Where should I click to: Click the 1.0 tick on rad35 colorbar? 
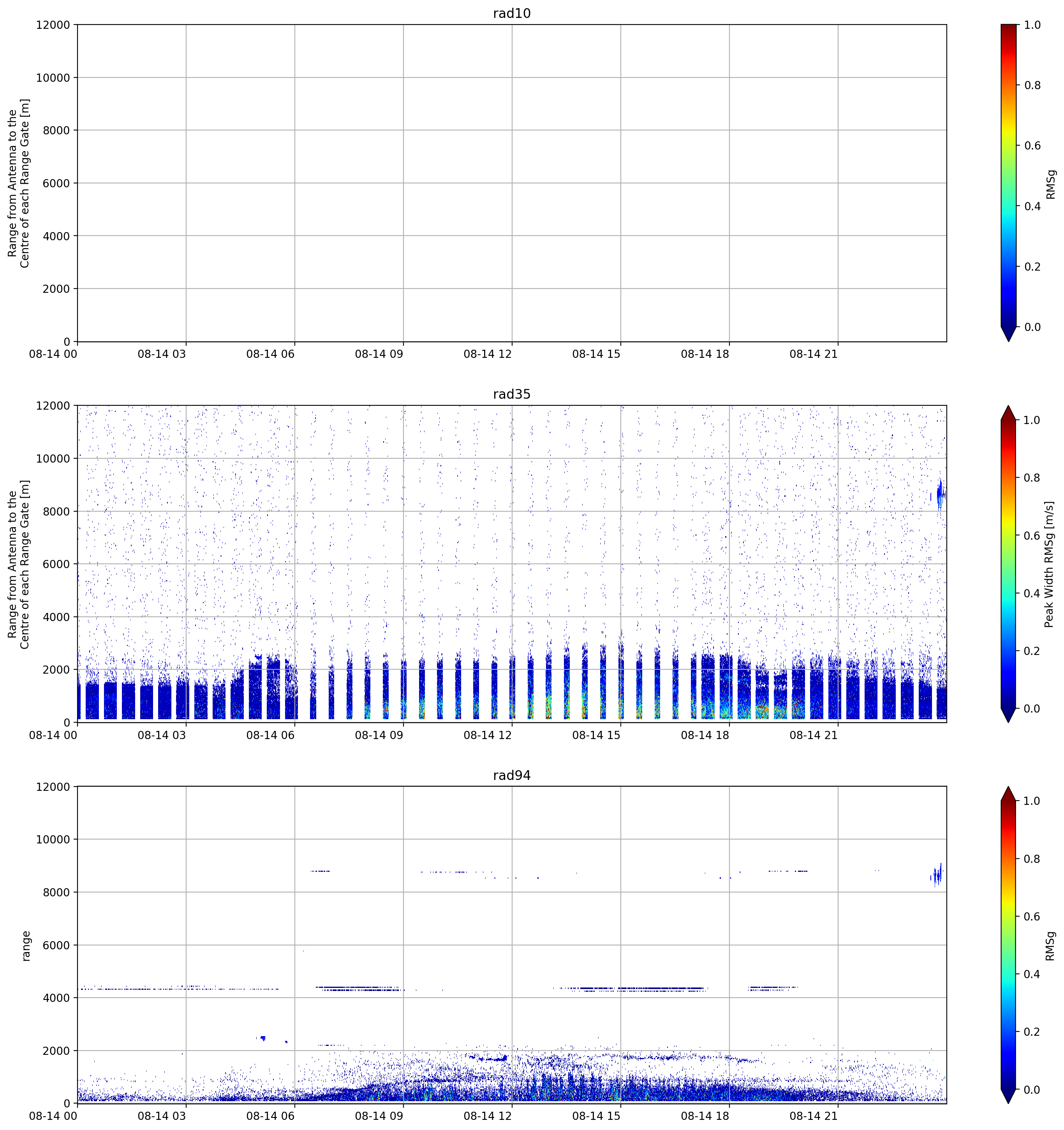1032,420
